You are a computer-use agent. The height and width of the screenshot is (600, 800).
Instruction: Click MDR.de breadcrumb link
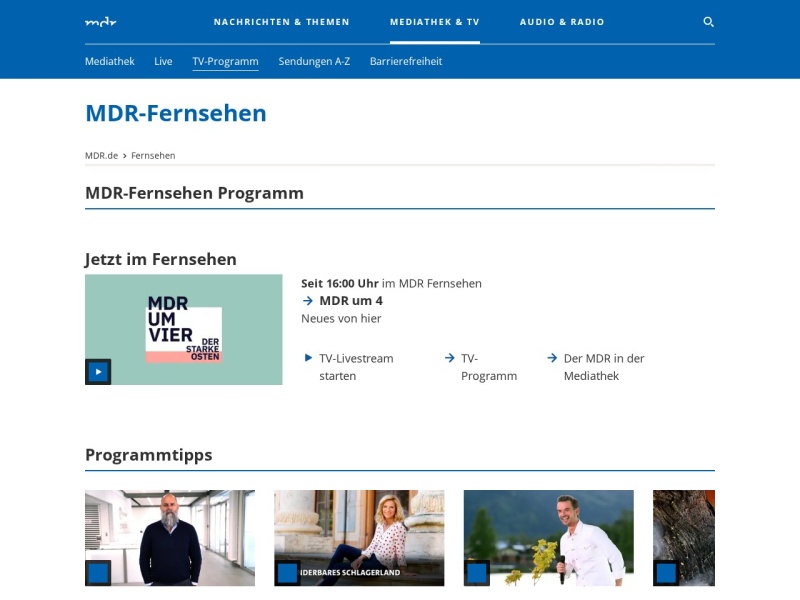pyautogui.click(x=102, y=156)
